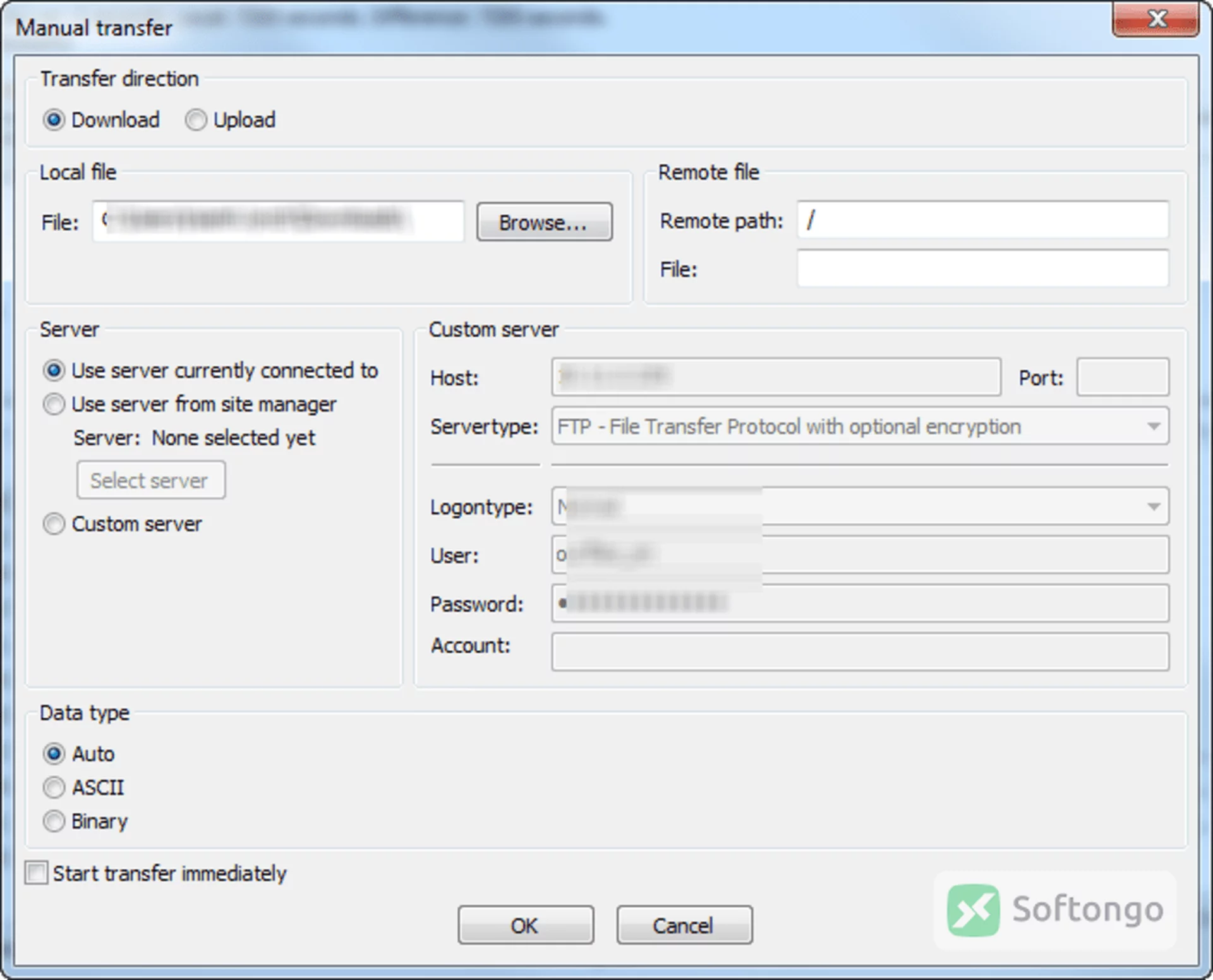Focus the Remote file name field
The width and height of the screenshot is (1213, 980).
[983, 269]
